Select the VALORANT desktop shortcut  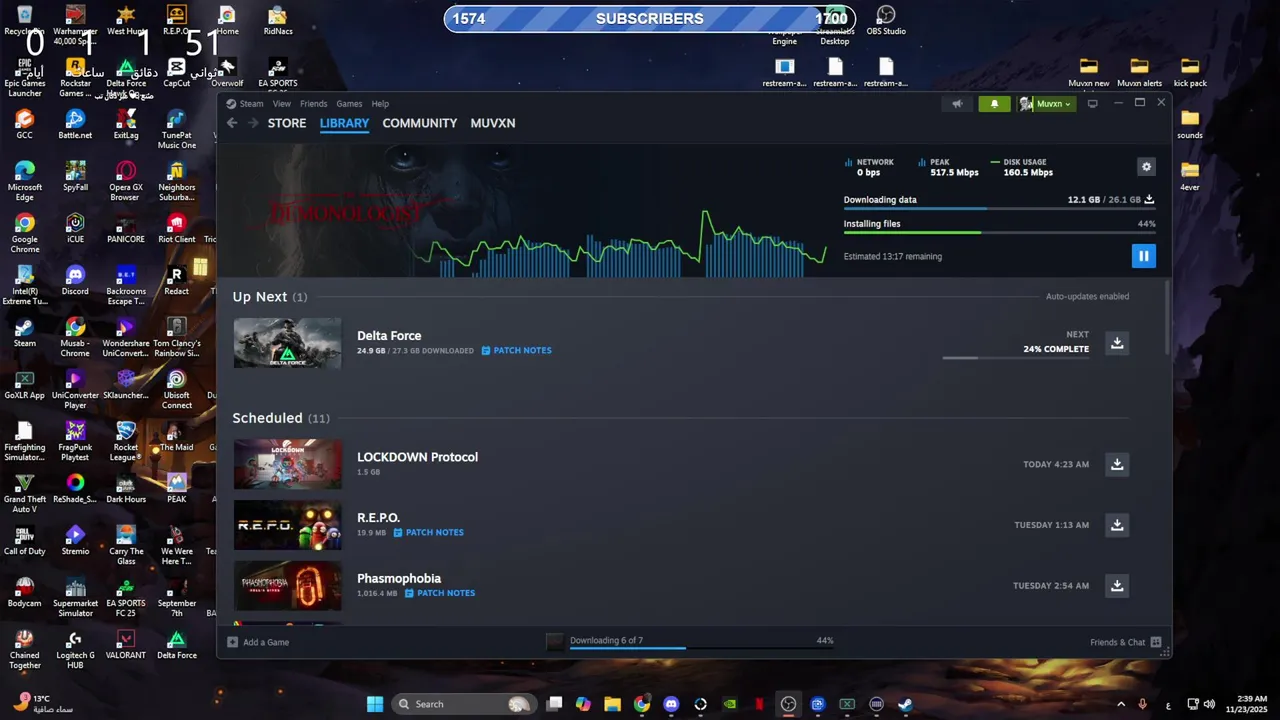click(125, 645)
